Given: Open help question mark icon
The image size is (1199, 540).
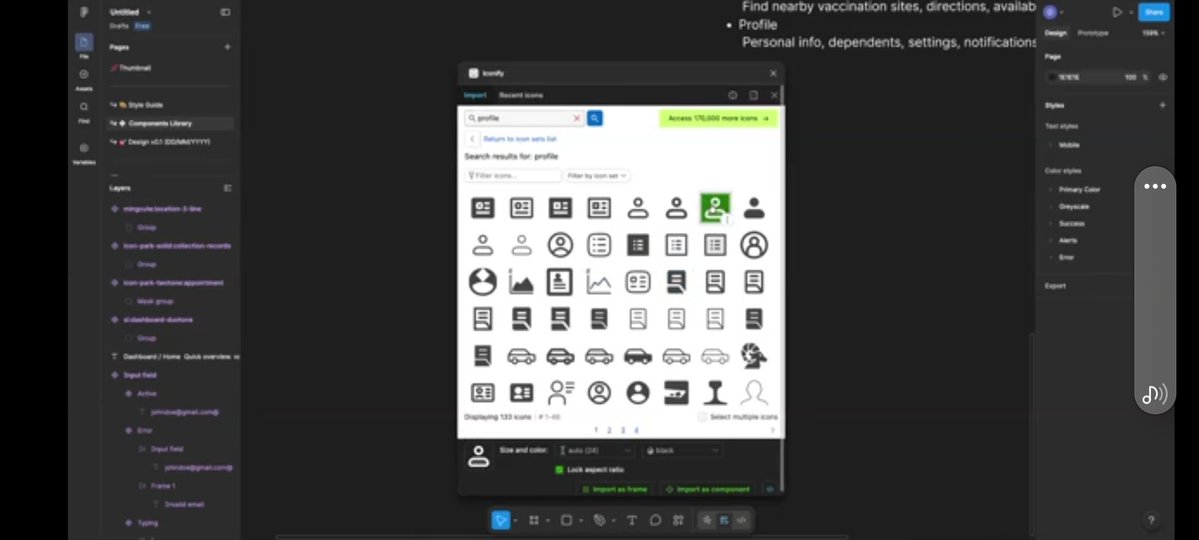Looking at the screenshot, I should pyautogui.click(x=1151, y=520).
